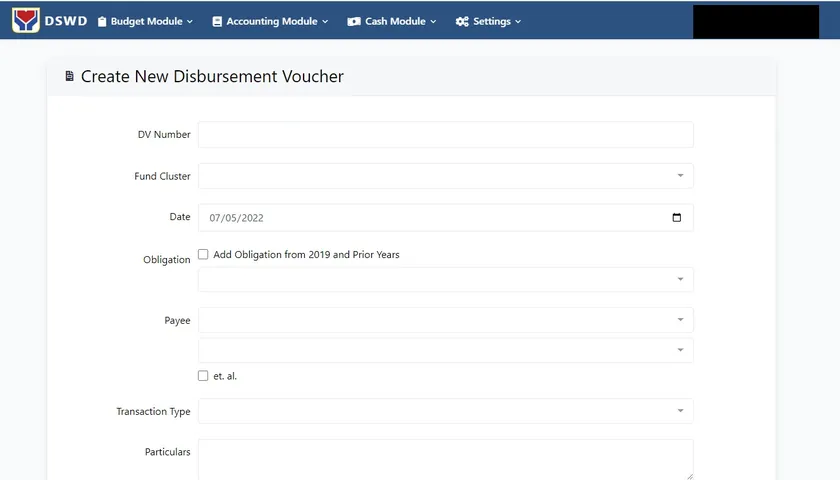Screen dimensions: 840x480
Task: Open the second Payee dropdown above et. al.
Action: point(446,350)
